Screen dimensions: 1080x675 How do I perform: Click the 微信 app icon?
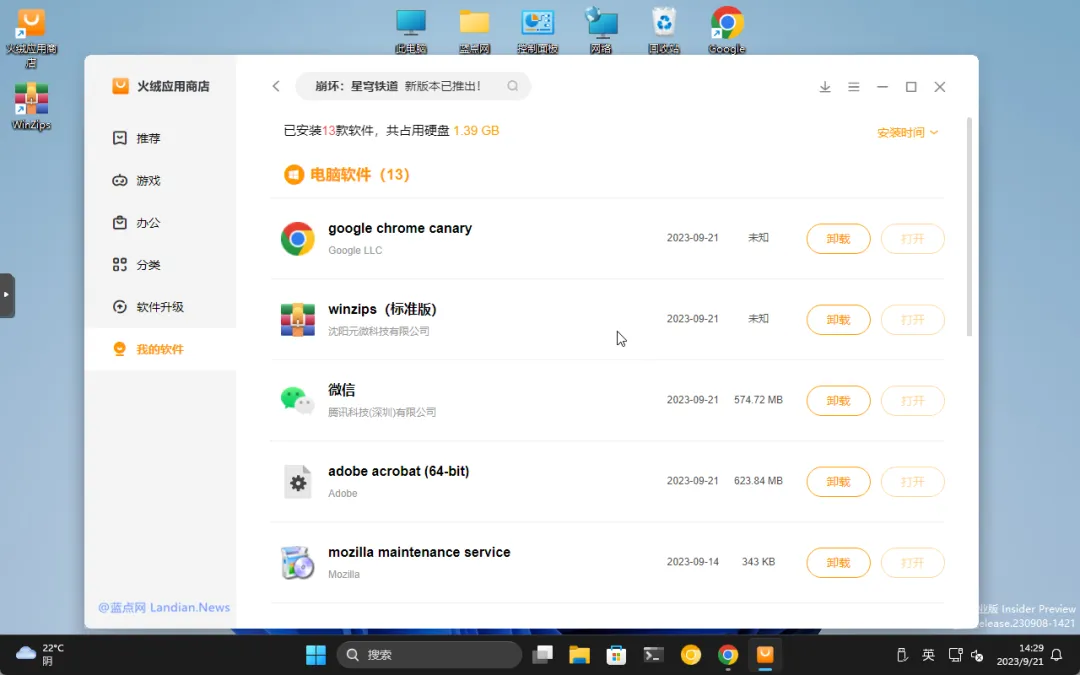pos(298,399)
